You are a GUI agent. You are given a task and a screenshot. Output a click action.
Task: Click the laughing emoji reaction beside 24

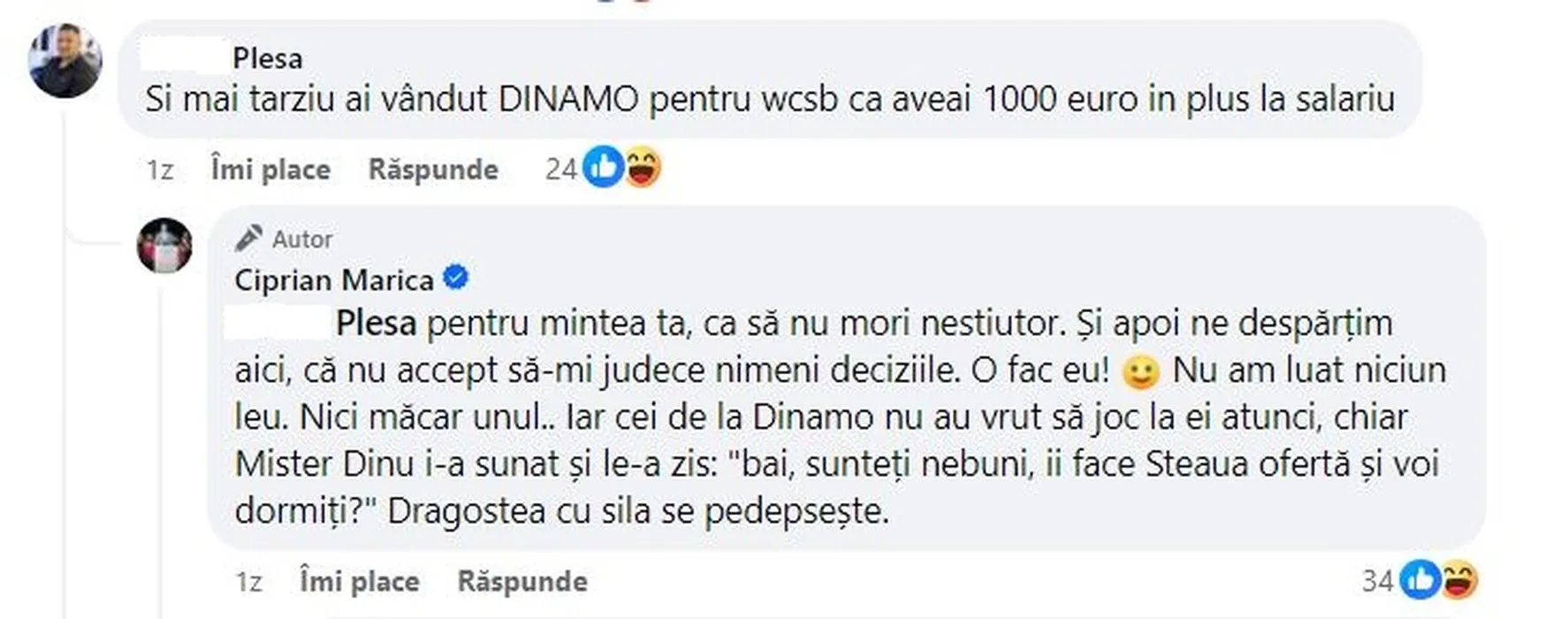[x=643, y=168]
